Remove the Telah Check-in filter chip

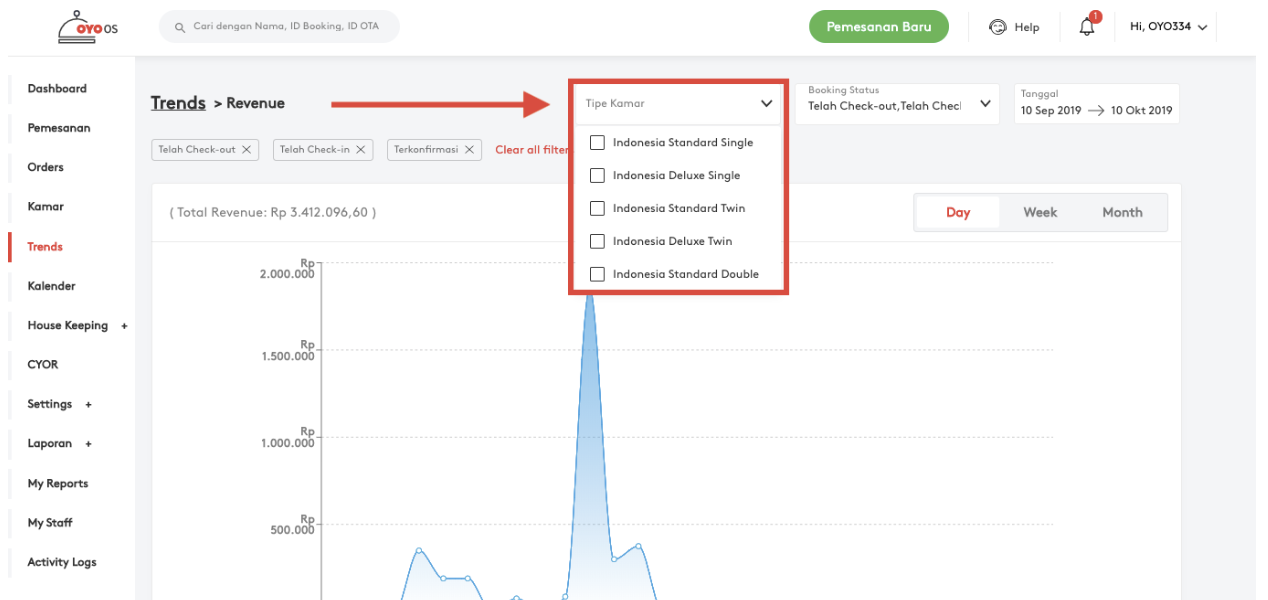pyautogui.click(x=360, y=149)
